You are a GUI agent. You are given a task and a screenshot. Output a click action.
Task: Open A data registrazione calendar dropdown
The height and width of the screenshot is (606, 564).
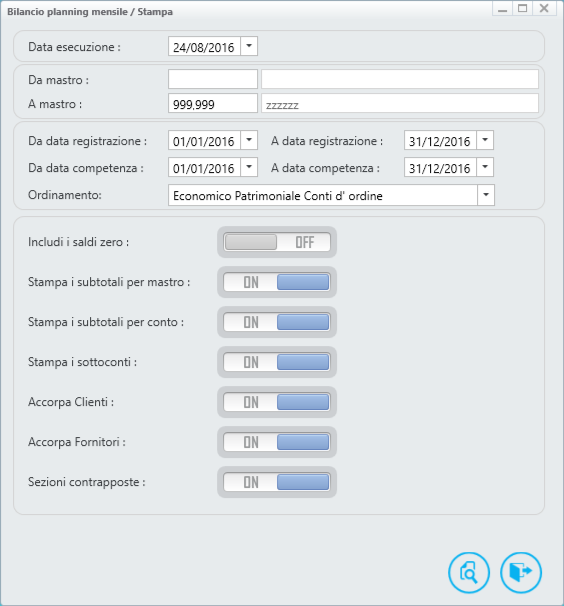[485, 140]
